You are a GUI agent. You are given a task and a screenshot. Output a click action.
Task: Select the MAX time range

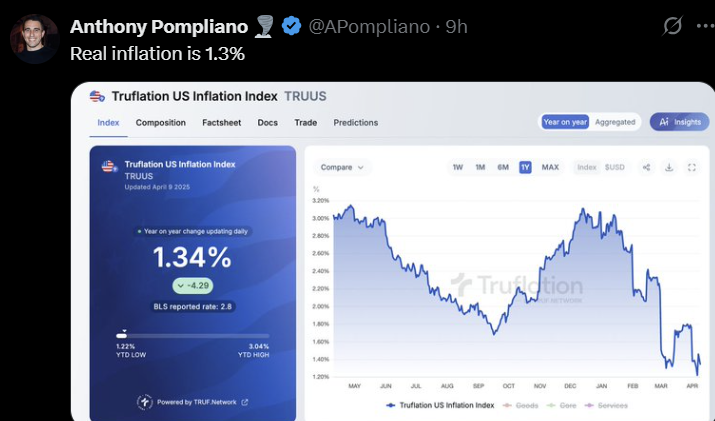pyautogui.click(x=550, y=167)
